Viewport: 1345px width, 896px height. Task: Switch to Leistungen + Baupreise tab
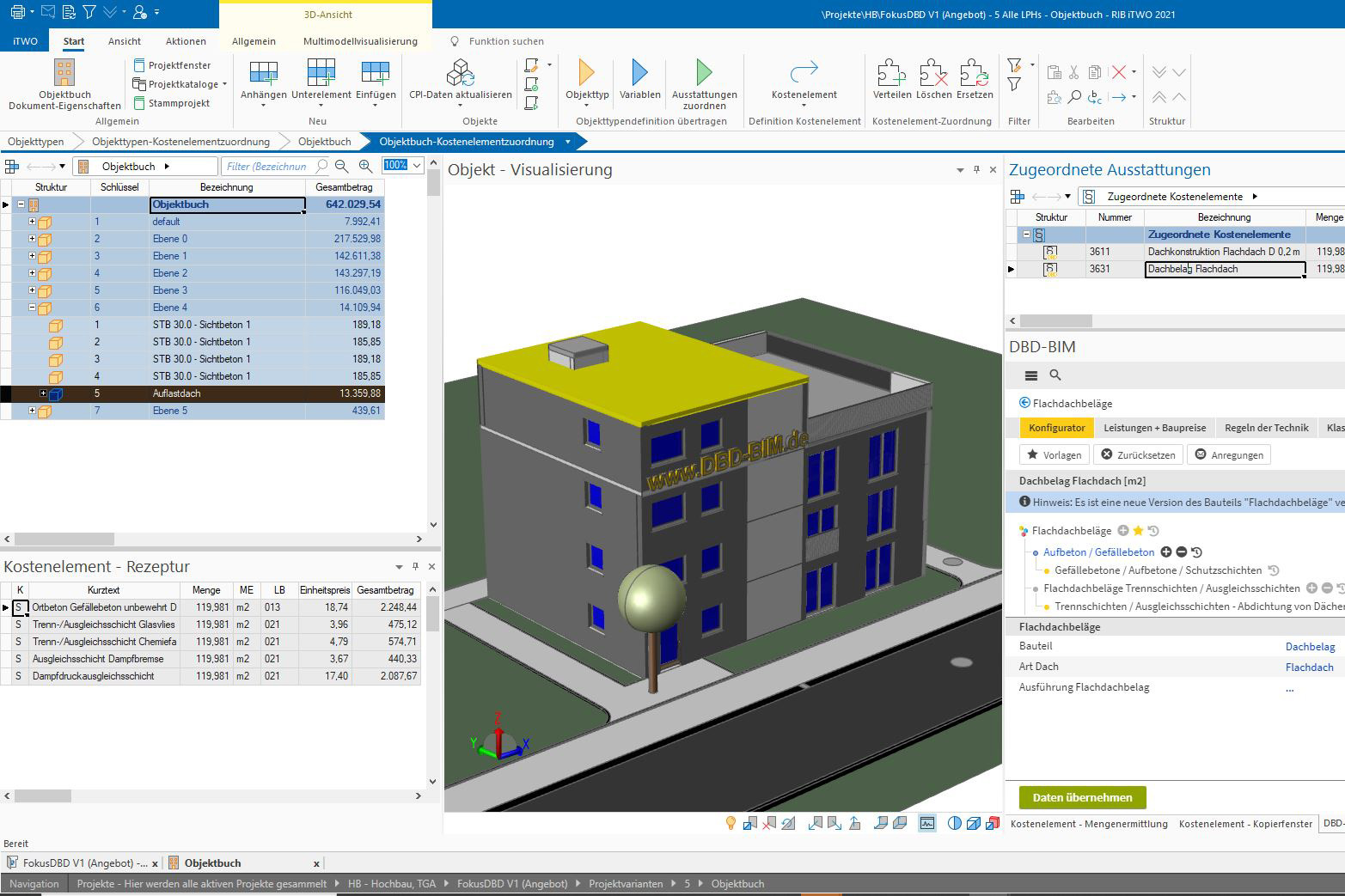1154,428
